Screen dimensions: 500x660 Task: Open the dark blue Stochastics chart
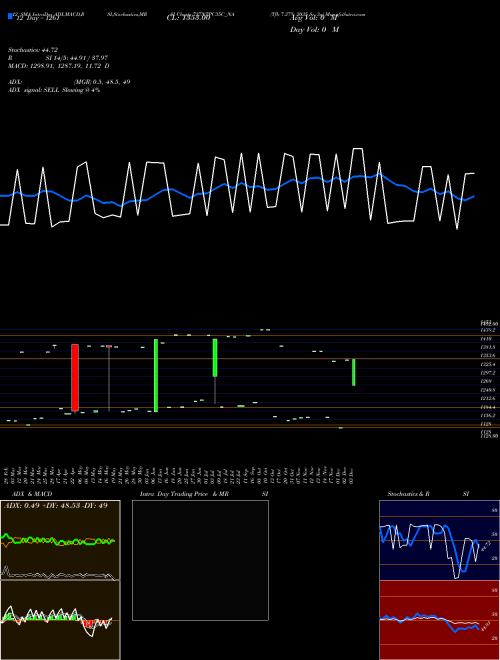tap(439, 540)
